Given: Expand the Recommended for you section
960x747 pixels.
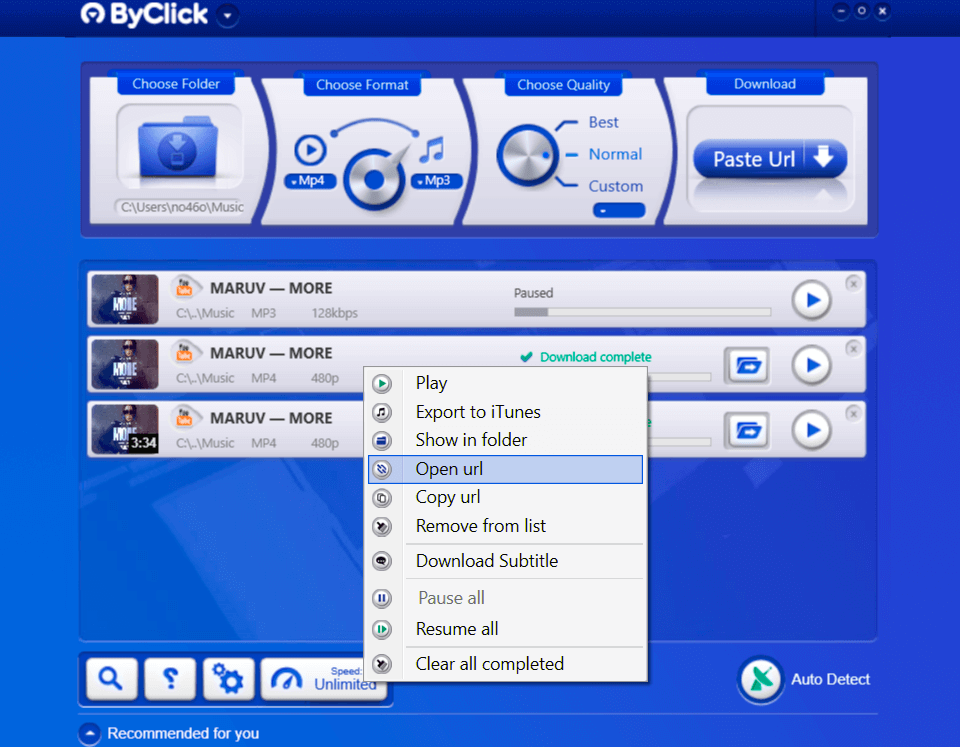Looking at the screenshot, I should coord(89,733).
